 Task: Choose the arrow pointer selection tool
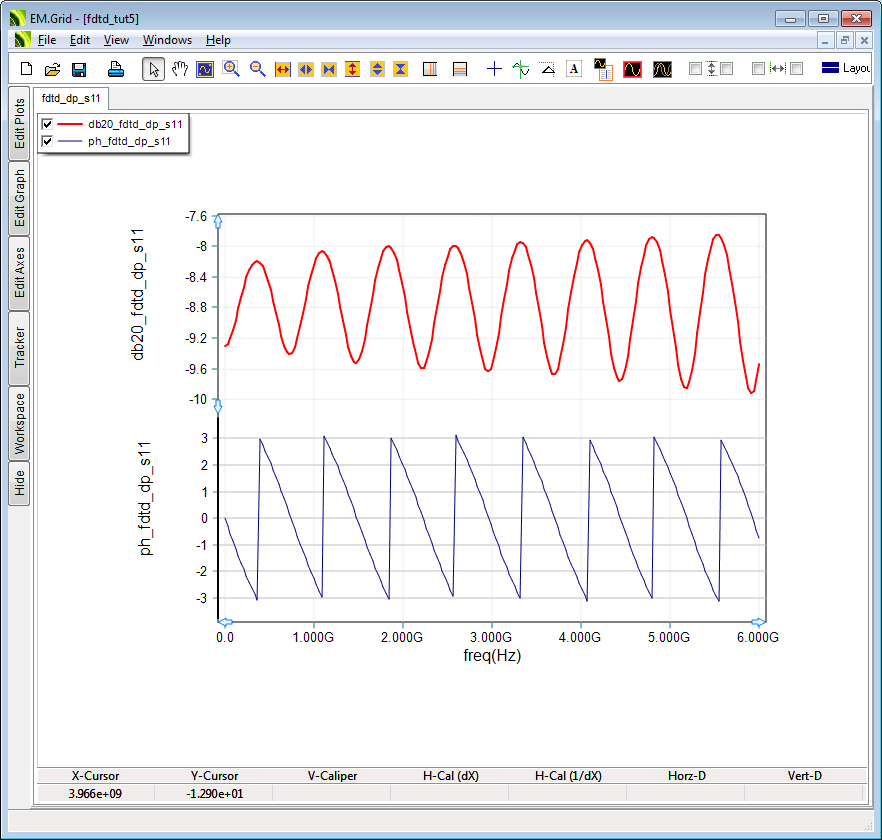153,69
